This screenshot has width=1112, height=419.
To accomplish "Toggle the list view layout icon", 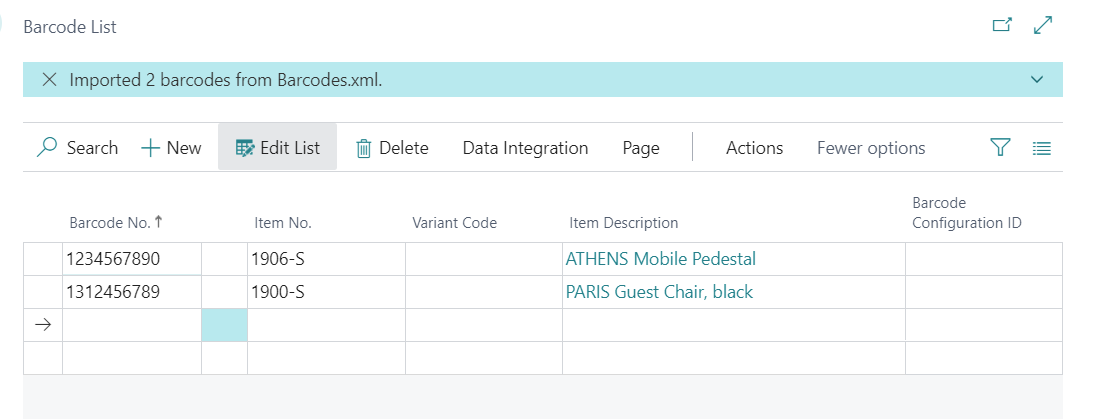I will 1042,148.
